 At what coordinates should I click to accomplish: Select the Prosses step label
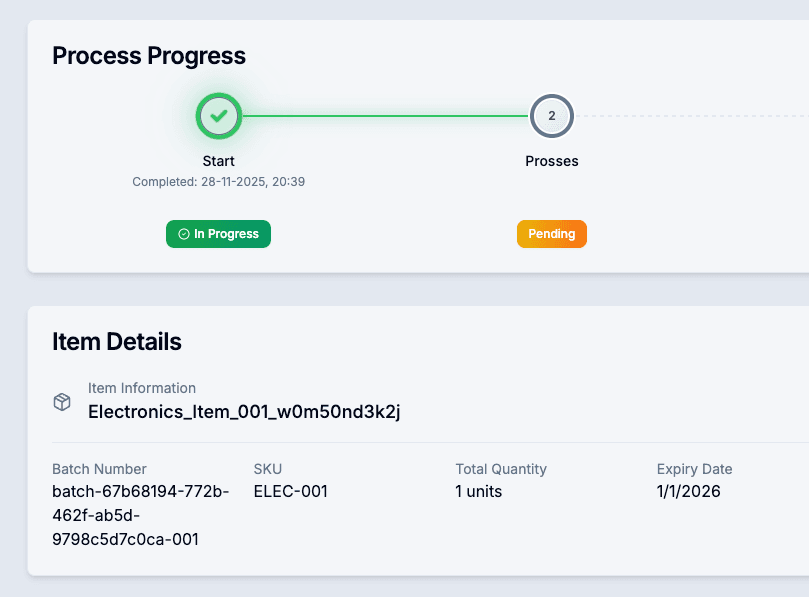click(551, 161)
